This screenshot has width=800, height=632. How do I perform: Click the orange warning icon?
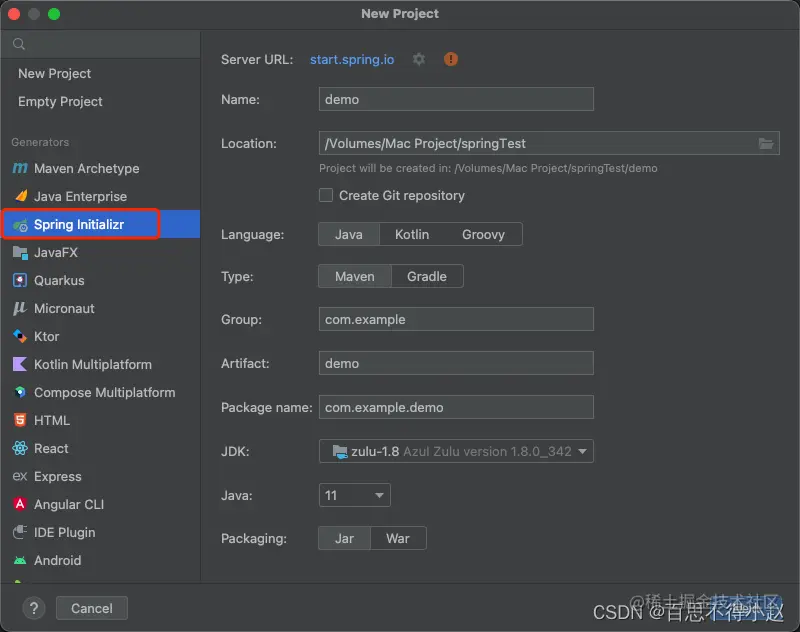coord(451,59)
